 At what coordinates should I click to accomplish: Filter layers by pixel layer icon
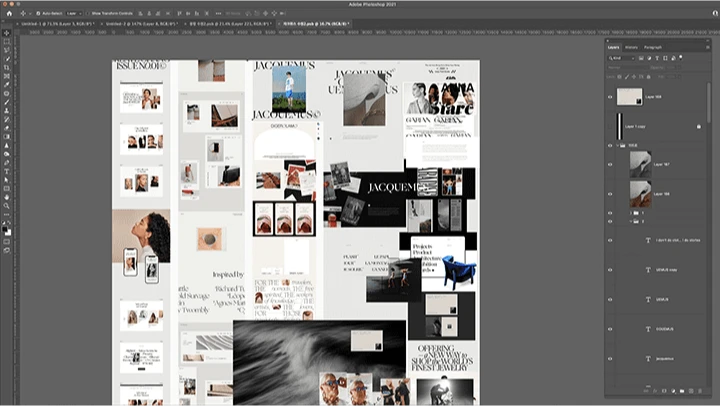coord(641,58)
